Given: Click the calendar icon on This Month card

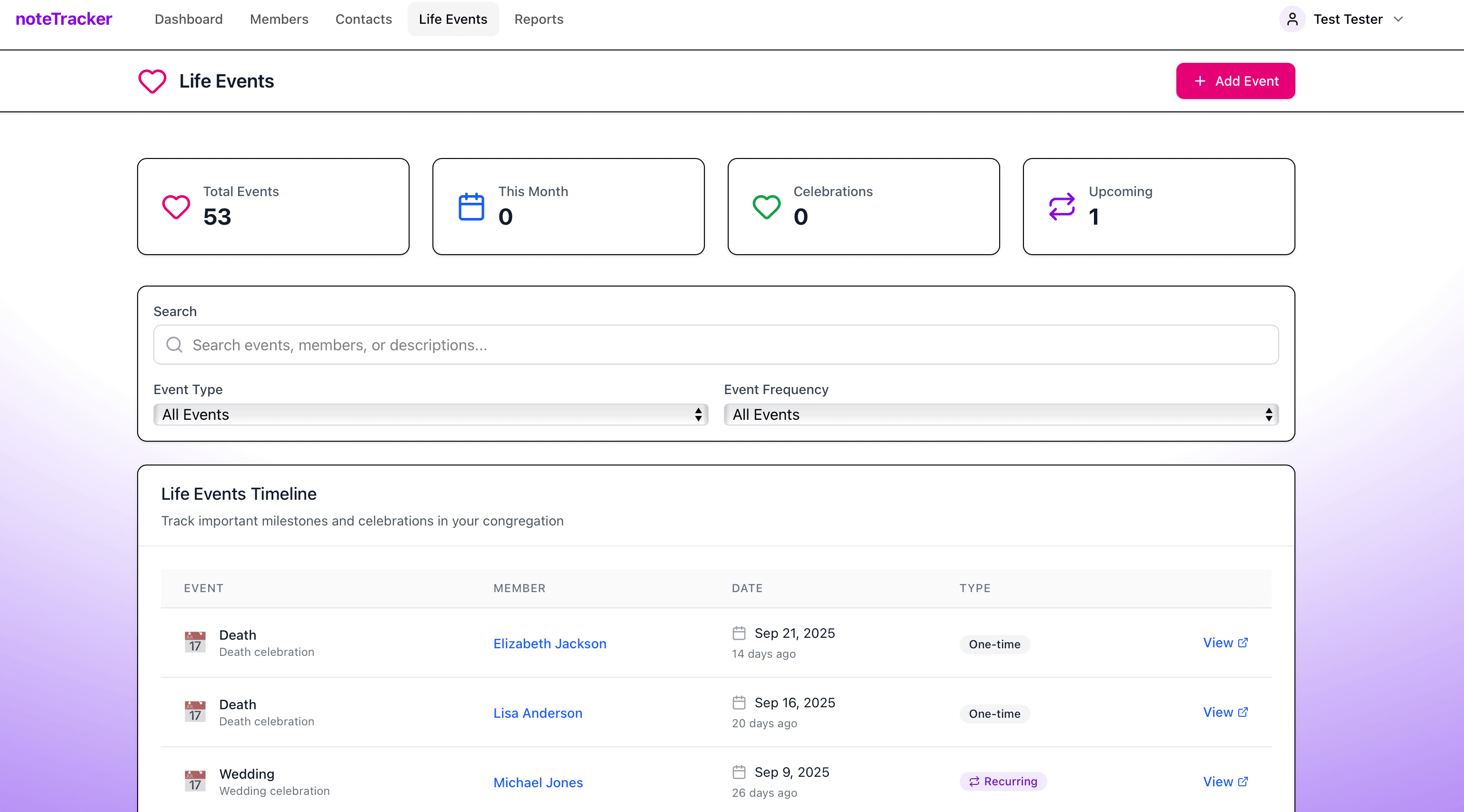Looking at the screenshot, I should point(471,207).
